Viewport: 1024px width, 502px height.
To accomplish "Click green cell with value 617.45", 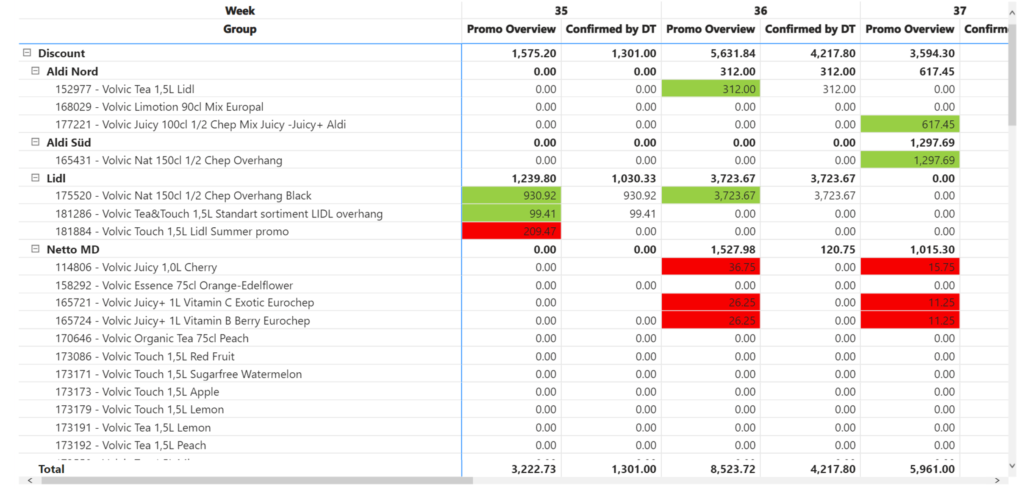I will [x=910, y=124].
